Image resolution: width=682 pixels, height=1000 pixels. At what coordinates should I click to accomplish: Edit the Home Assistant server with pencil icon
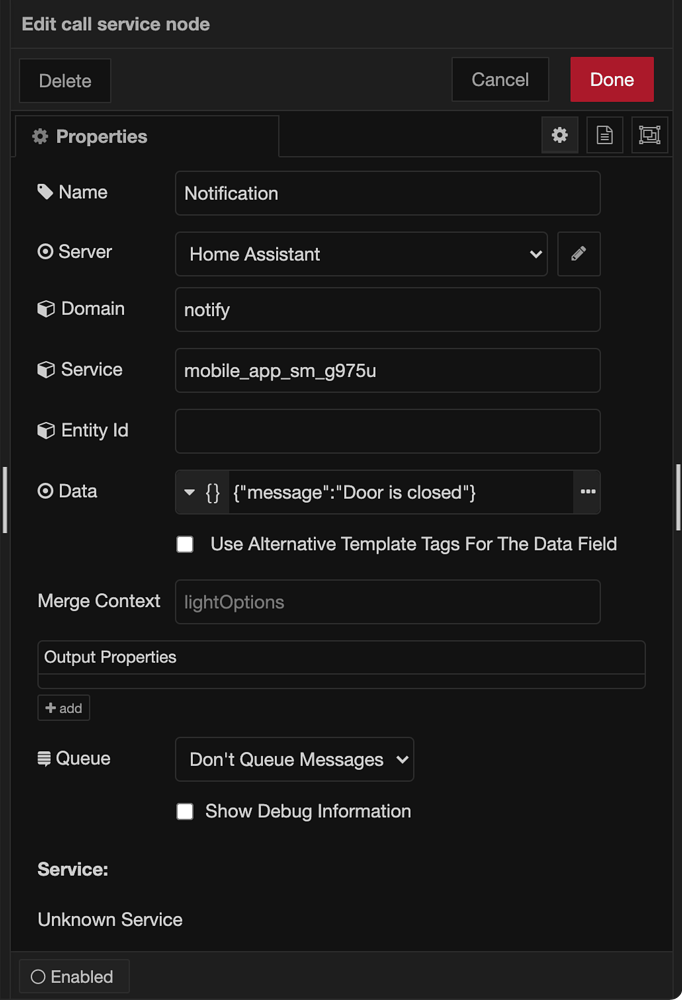pos(578,254)
